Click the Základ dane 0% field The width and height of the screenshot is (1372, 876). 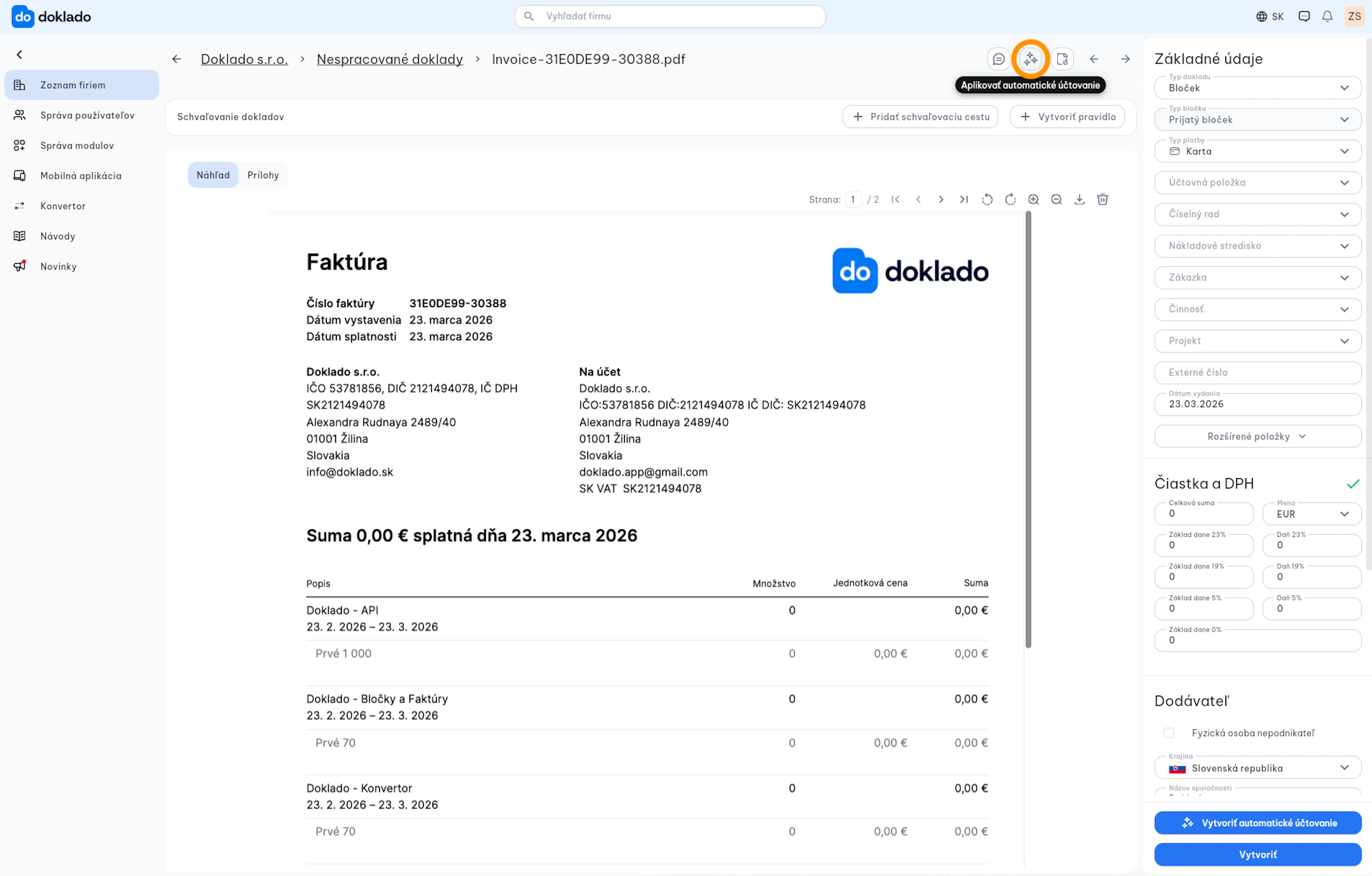tap(1257, 640)
